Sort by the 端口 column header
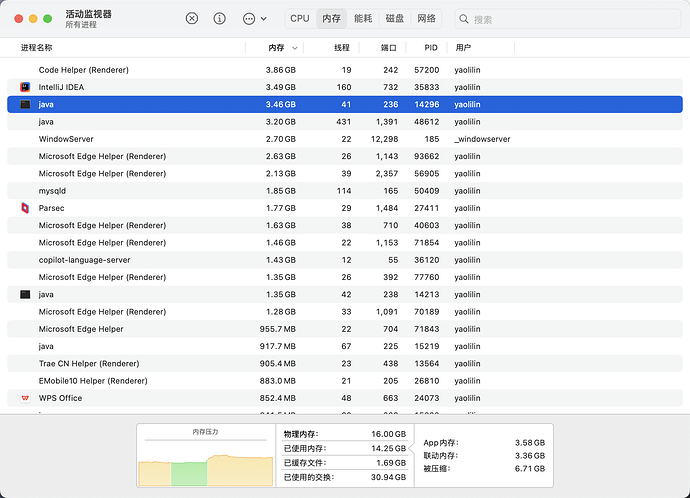Viewport: 690px width, 498px height. click(388, 48)
